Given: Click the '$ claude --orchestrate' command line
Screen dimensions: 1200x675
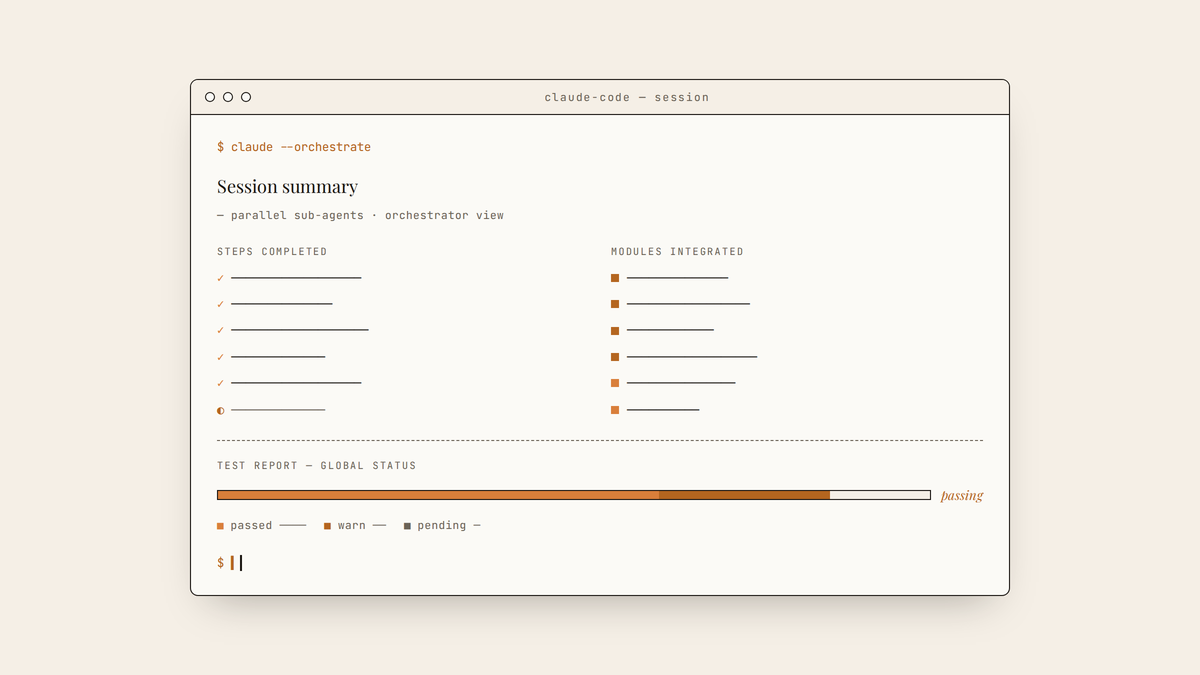Looking at the screenshot, I should pos(294,147).
